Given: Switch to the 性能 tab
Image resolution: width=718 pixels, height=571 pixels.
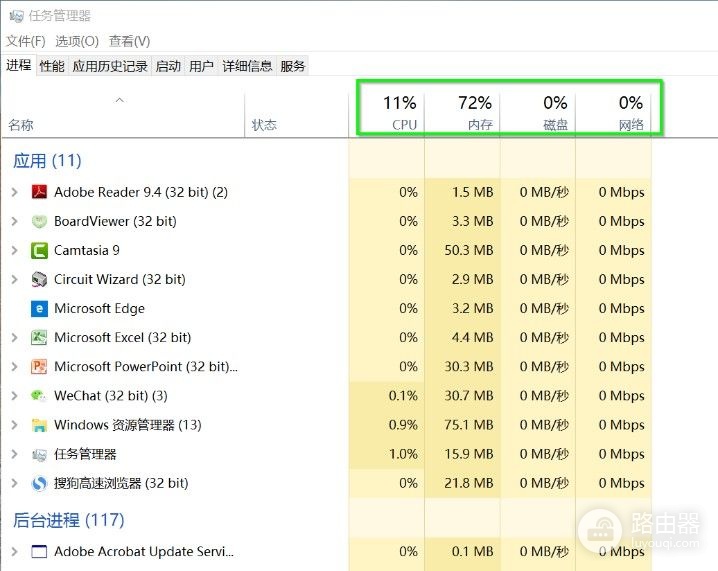Looking at the screenshot, I should click(52, 66).
